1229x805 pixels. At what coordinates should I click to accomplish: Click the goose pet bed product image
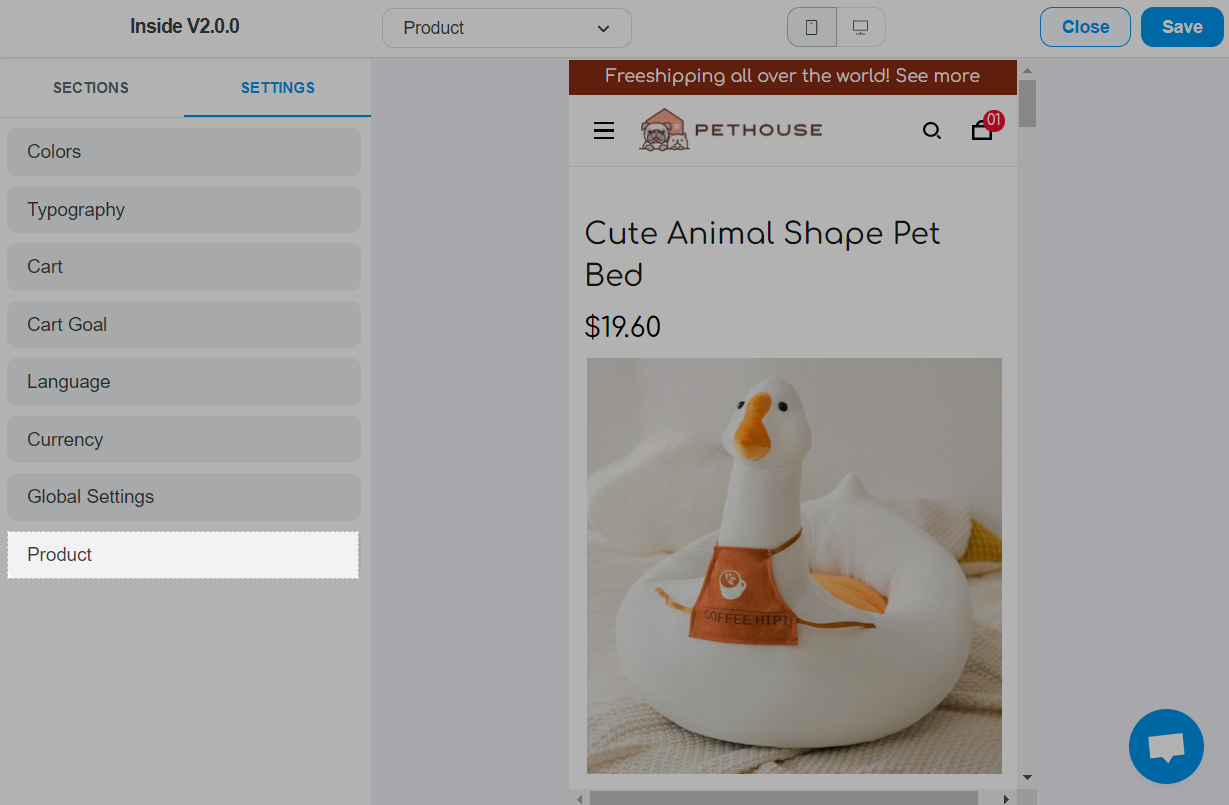click(794, 566)
